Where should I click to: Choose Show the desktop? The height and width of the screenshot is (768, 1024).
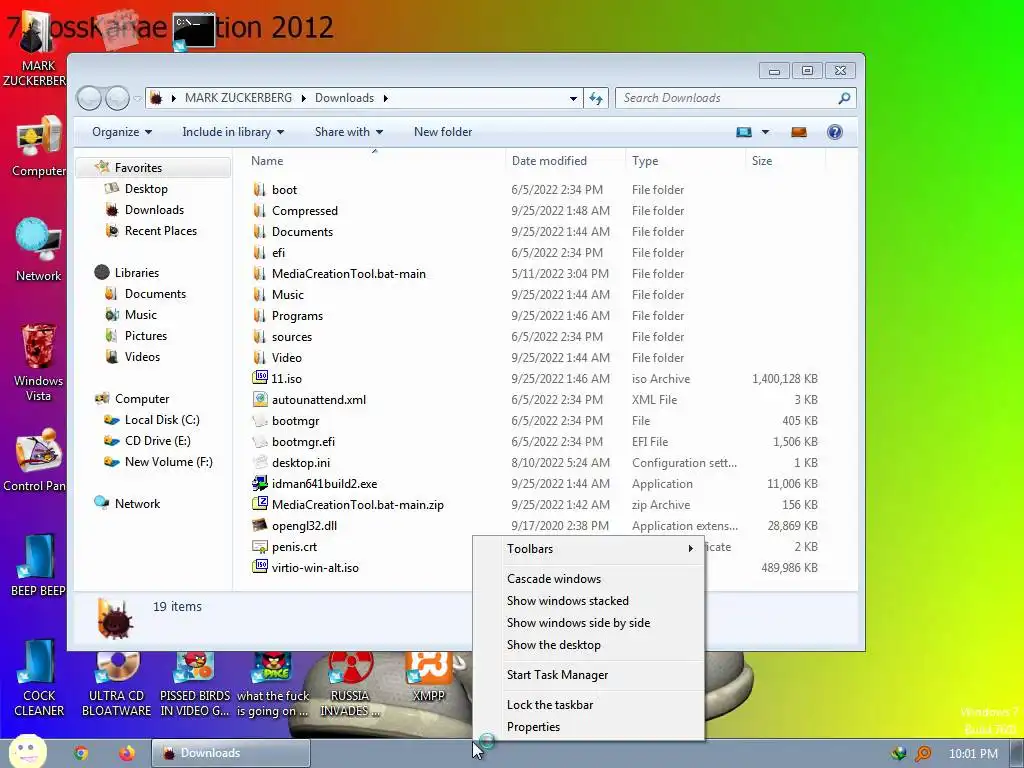coord(553,645)
